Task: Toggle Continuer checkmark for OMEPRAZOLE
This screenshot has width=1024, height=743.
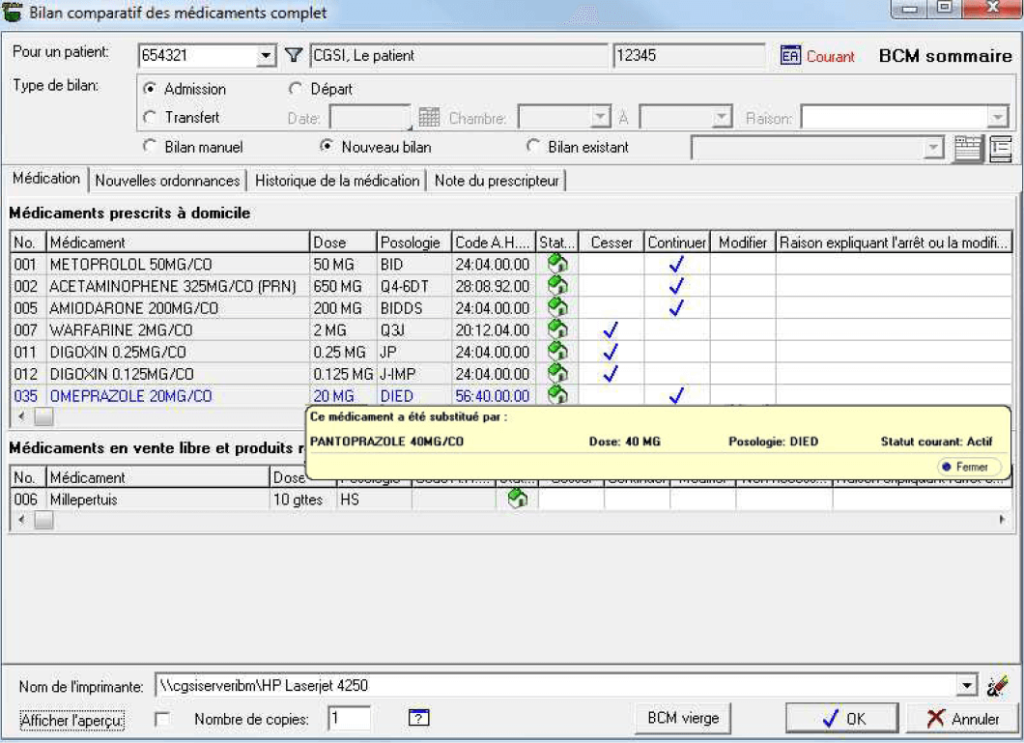Action: coord(677,395)
